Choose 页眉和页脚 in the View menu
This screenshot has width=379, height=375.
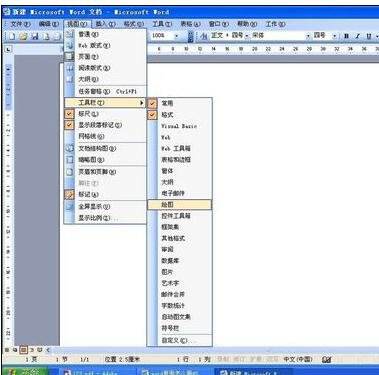tap(106, 172)
